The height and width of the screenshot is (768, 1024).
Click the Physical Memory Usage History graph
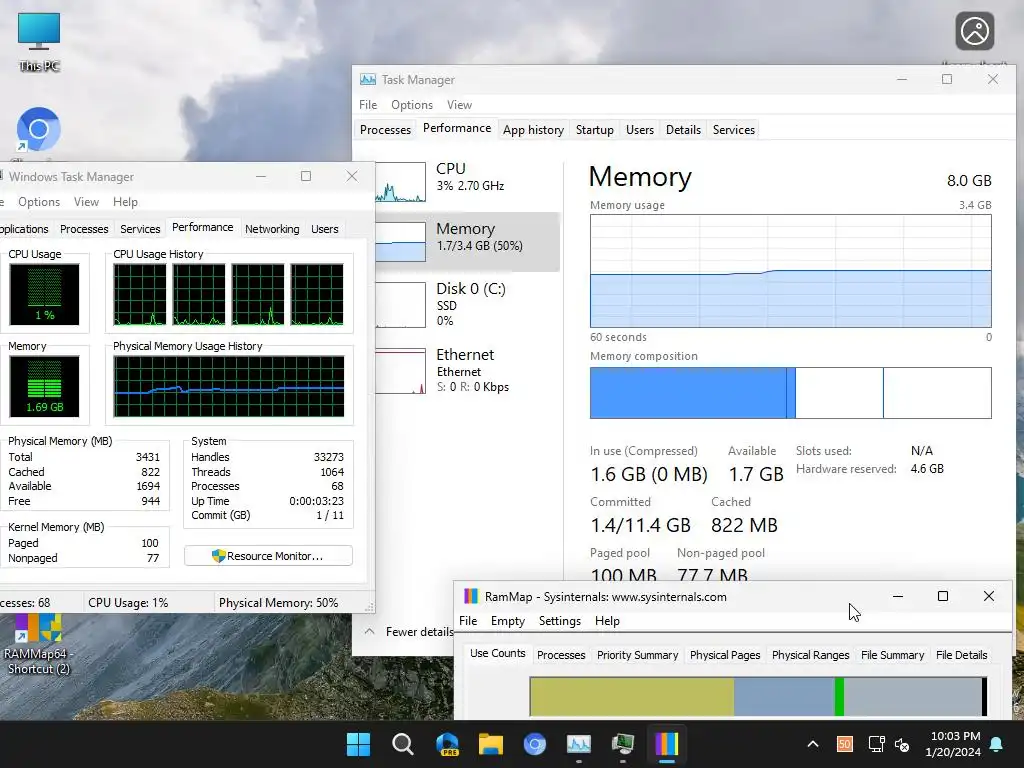[x=229, y=387]
